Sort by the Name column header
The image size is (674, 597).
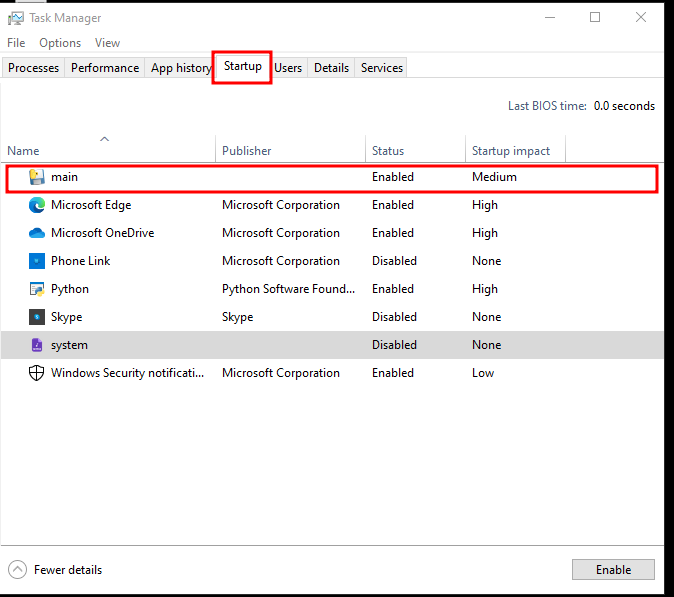point(23,151)
